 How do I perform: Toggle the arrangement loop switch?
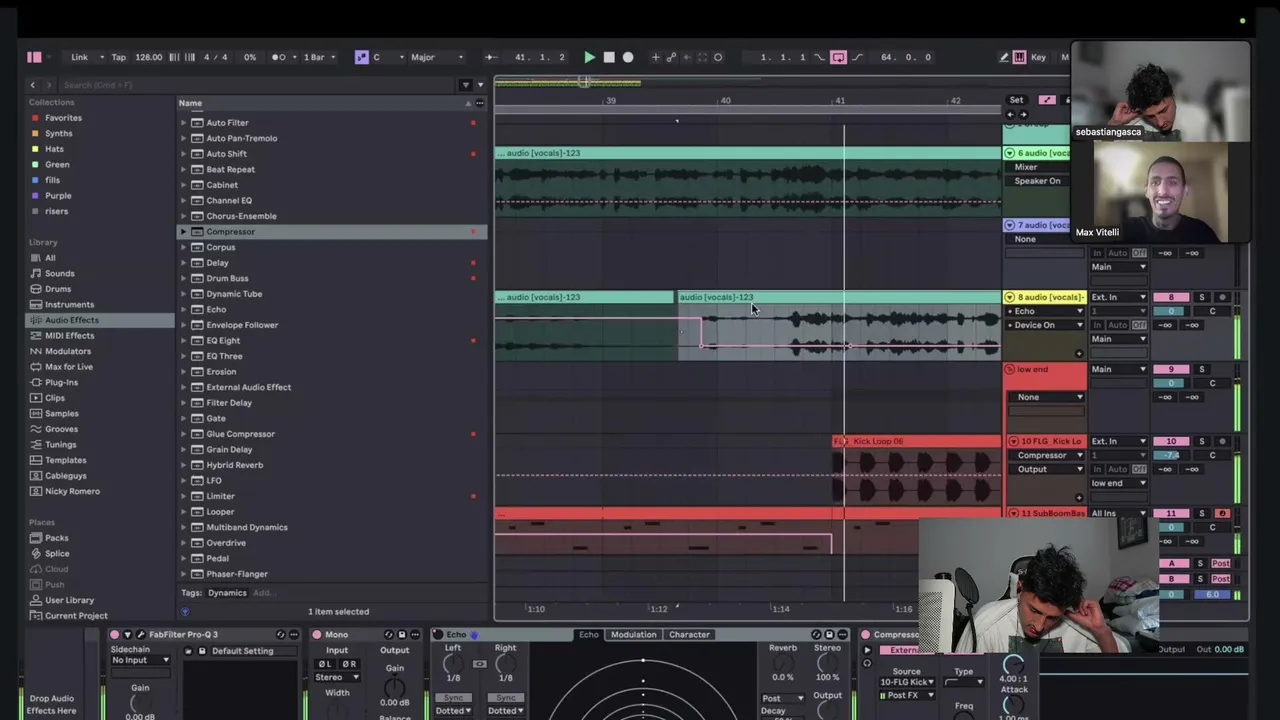click(838, 57)
